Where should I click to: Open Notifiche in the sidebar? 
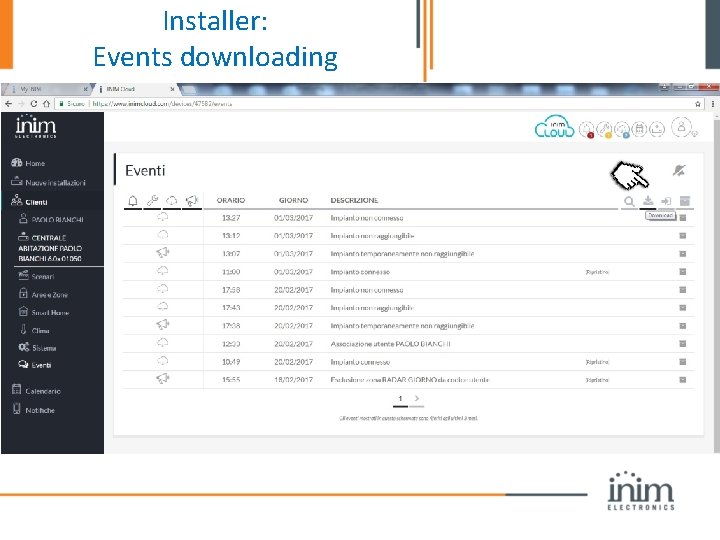tap(33, 410)
